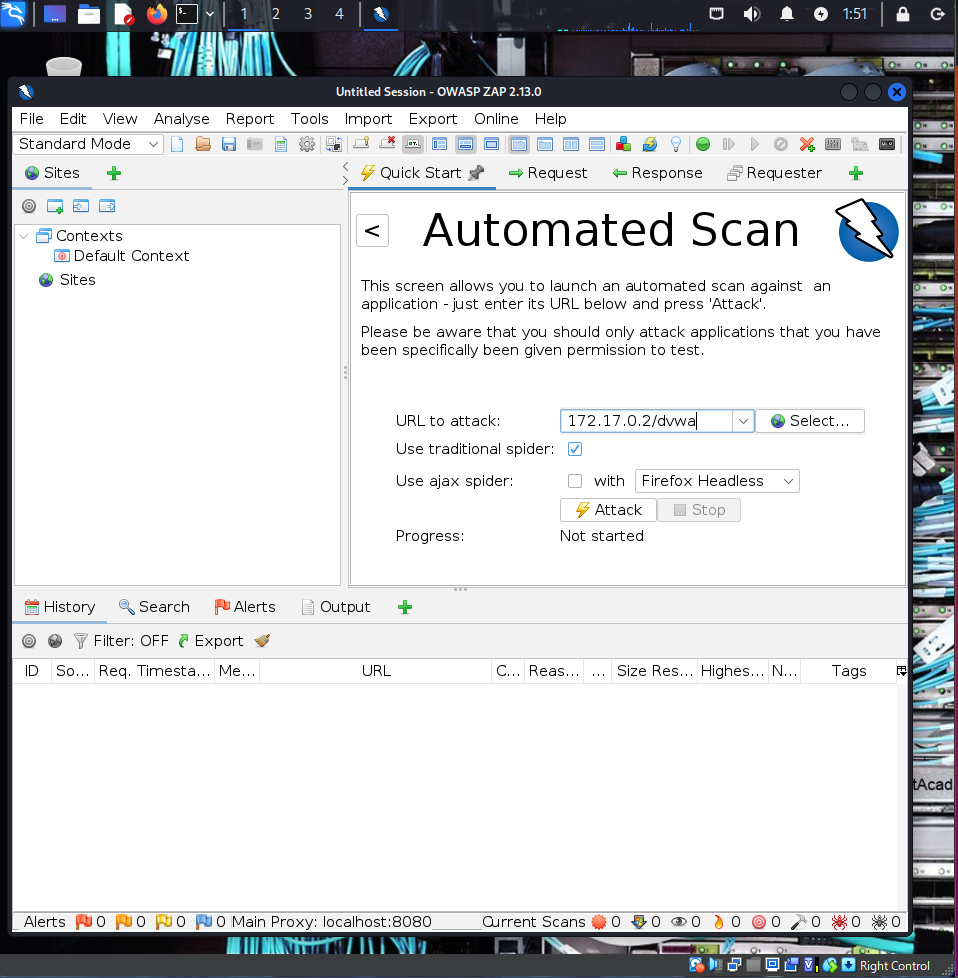Click the target scope icon in Sites panel

[x=29, y=206]
